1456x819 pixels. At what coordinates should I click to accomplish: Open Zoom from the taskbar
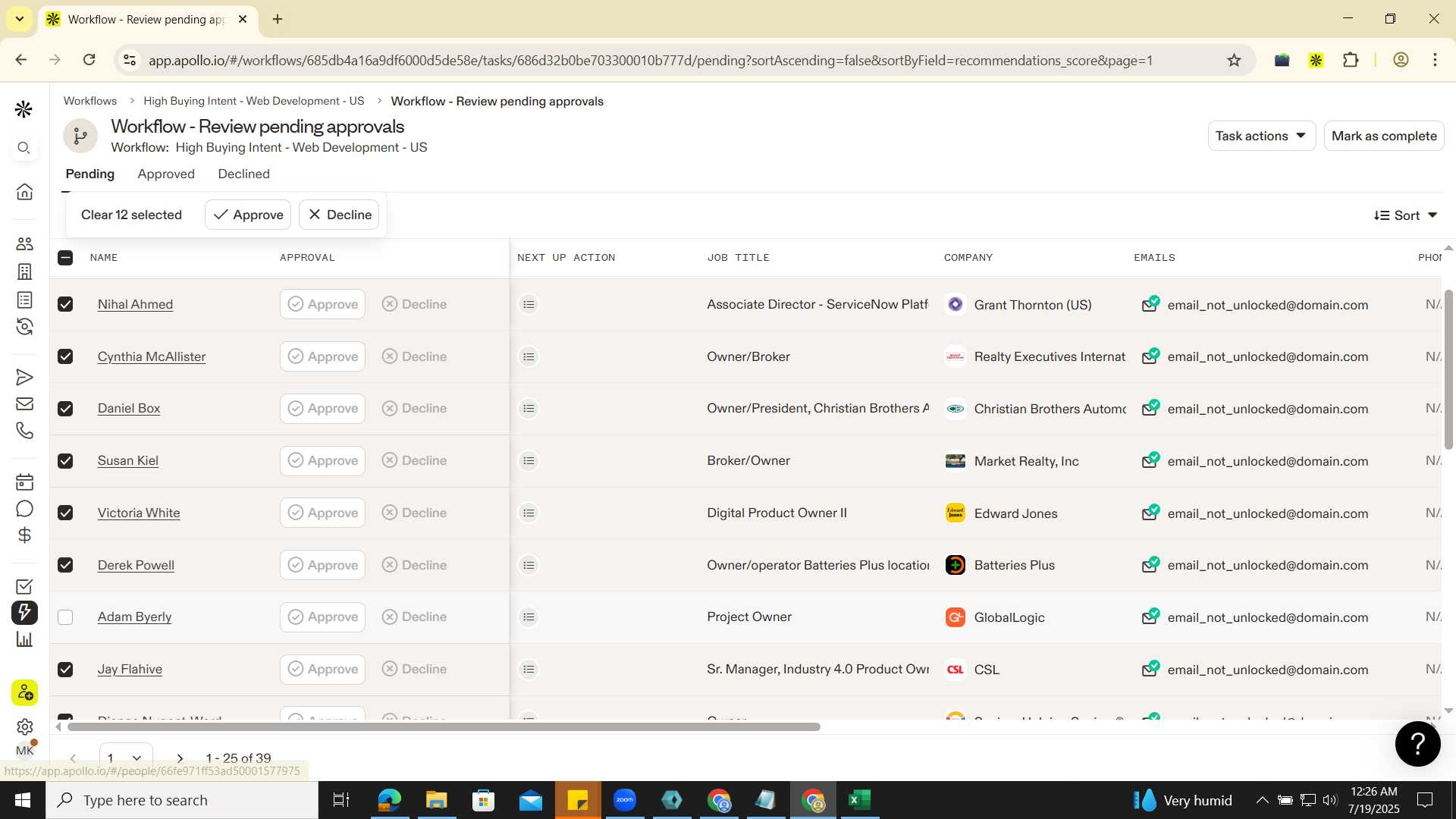[x=625, y=800]
